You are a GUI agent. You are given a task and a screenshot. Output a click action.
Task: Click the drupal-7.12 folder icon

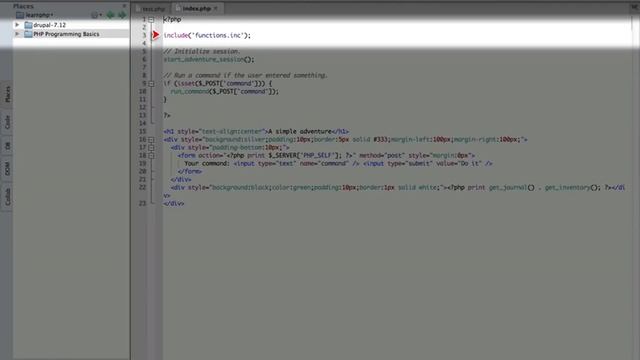(x=28, y=25)
